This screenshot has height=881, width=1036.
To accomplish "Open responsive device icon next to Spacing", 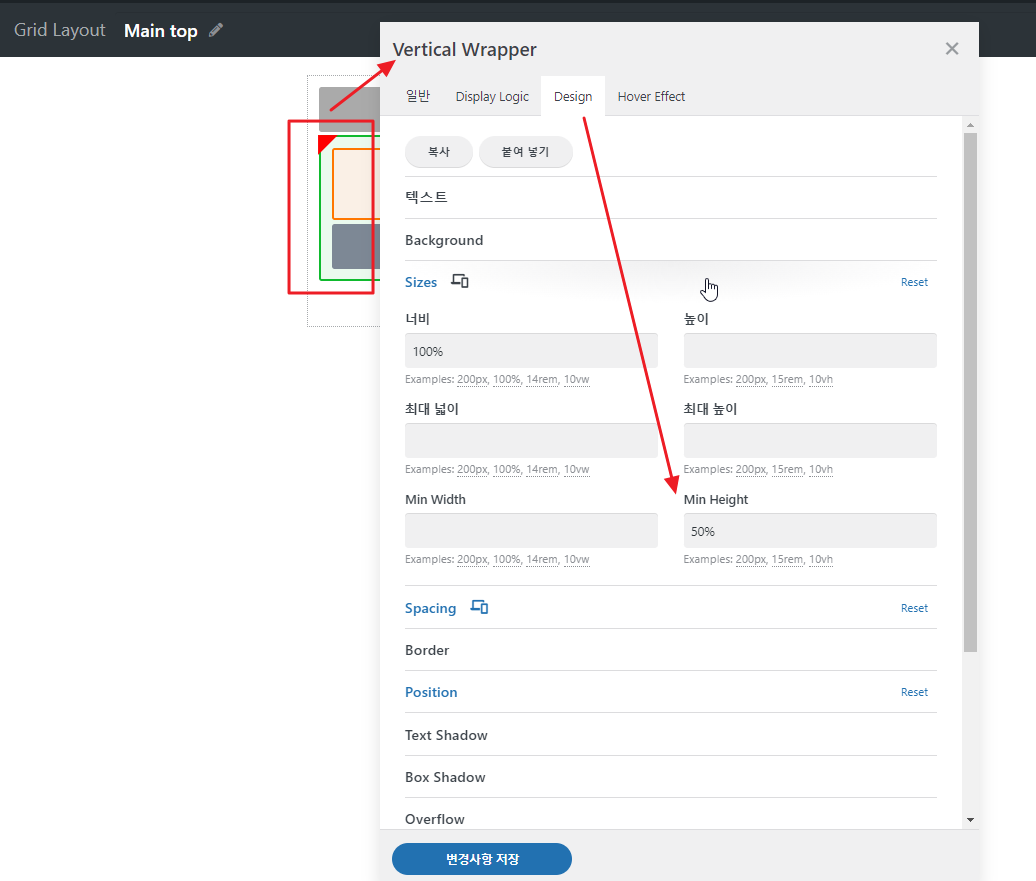I will click(x=479, y=607).
